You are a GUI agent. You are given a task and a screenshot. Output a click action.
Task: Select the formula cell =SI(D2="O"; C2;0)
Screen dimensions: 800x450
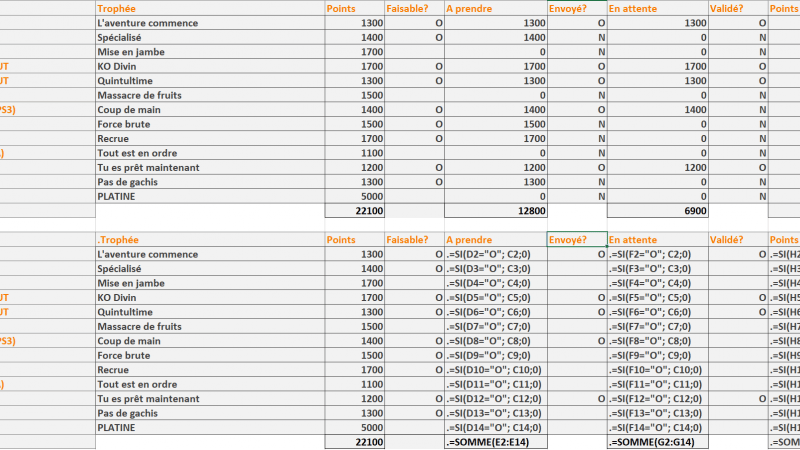point(496,254)
